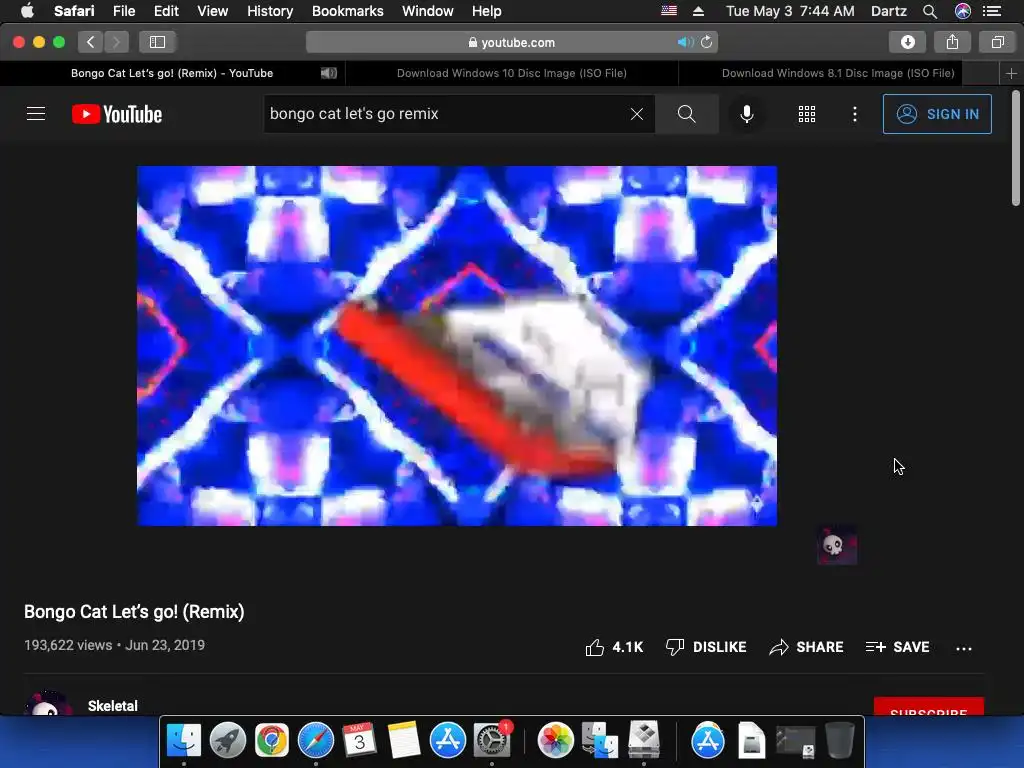The height and width of the screenshot is (768, 1024).
Task: Show Safari tab overview
Action: [x=997, y=42]
